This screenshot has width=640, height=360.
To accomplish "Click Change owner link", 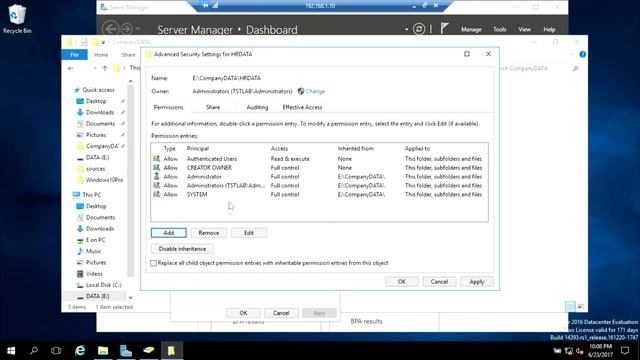I will click(x=315, y=91).
